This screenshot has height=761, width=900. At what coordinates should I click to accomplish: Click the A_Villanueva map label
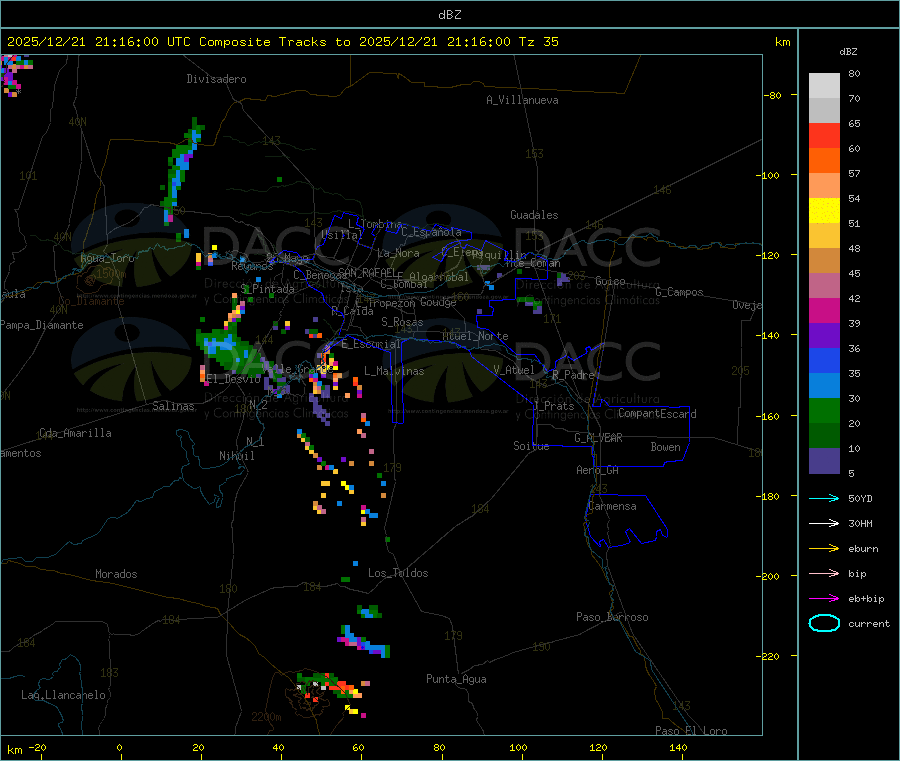point(522,100)
